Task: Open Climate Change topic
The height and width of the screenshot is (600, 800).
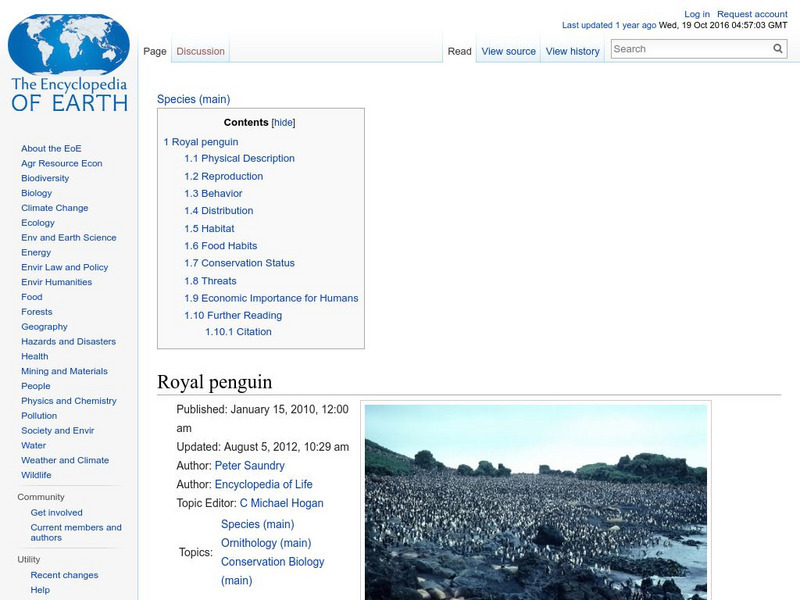Action: (55, 208)
